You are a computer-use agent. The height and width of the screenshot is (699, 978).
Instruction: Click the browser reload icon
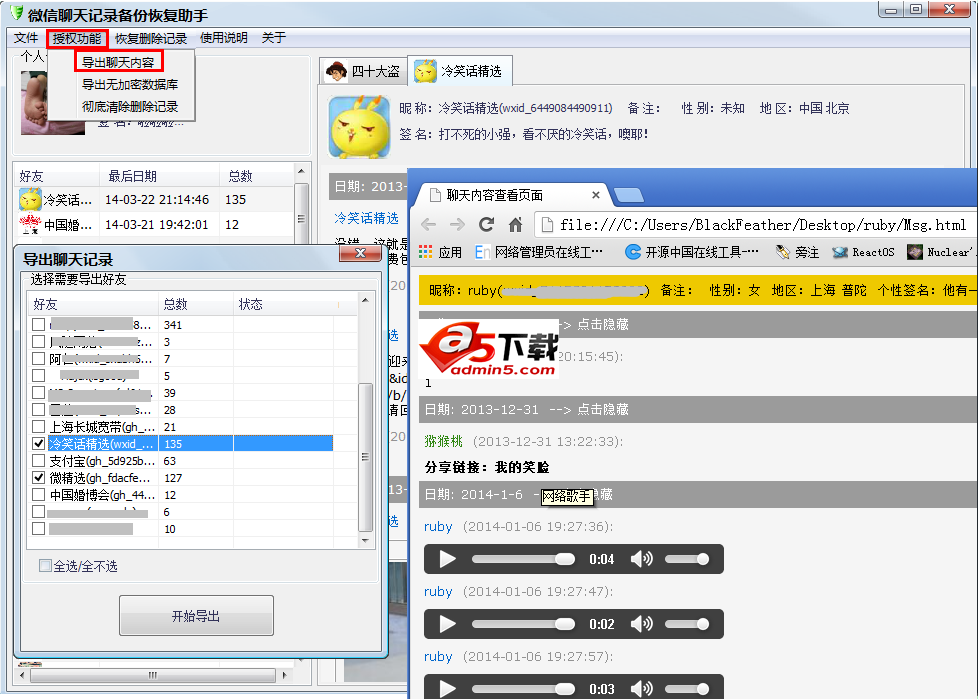(486, 224)
